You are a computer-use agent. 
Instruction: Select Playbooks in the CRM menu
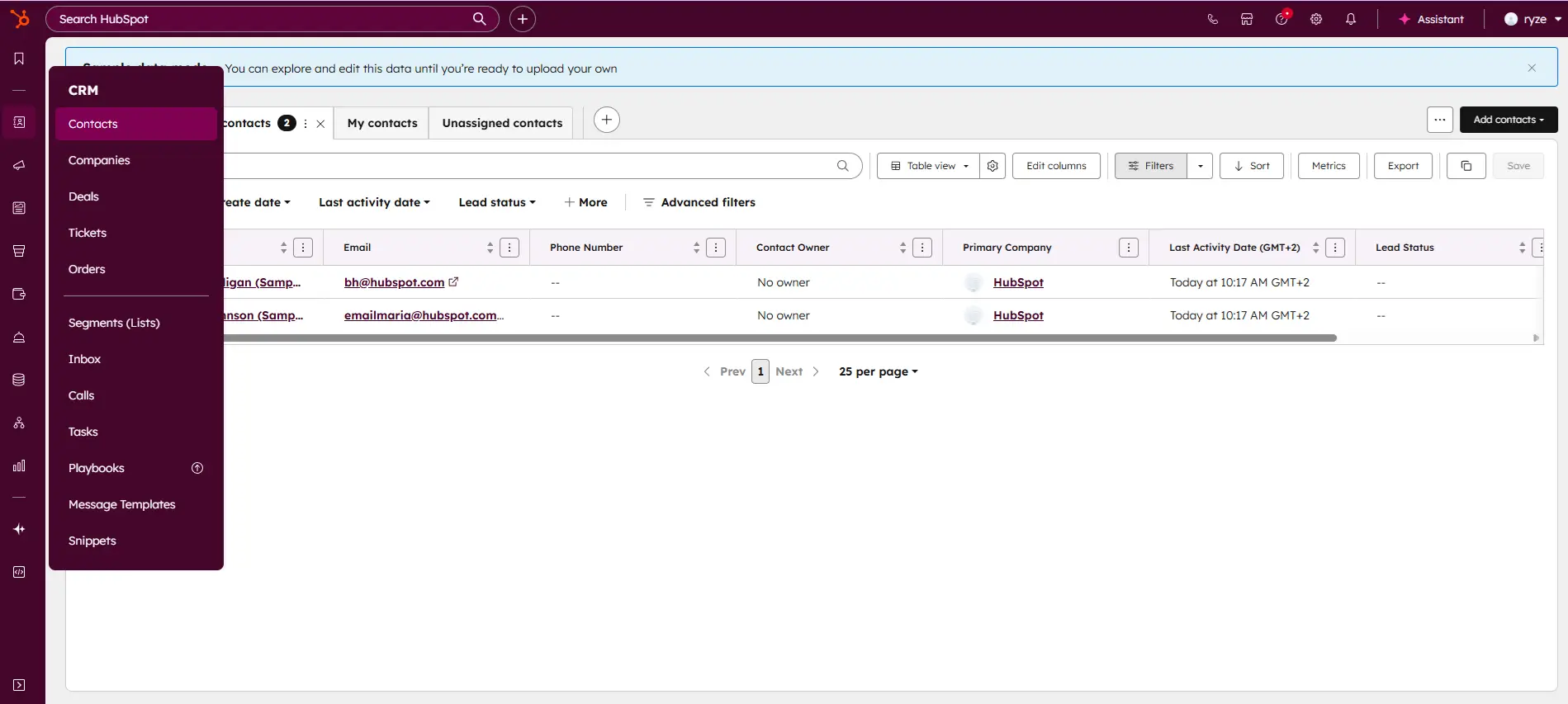click(136, 468)
